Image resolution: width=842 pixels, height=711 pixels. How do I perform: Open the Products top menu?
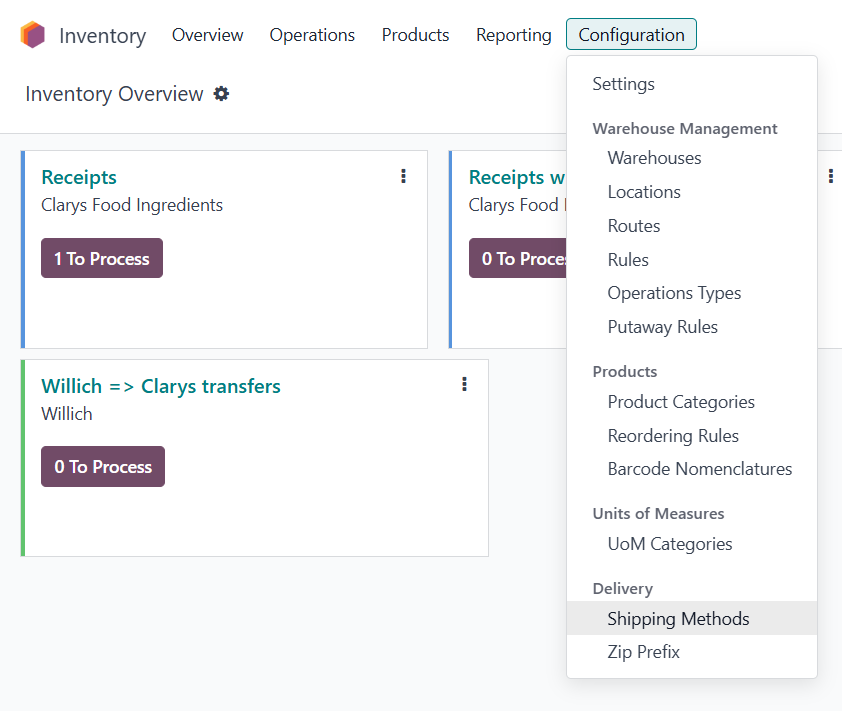click(x=415, y=35)
